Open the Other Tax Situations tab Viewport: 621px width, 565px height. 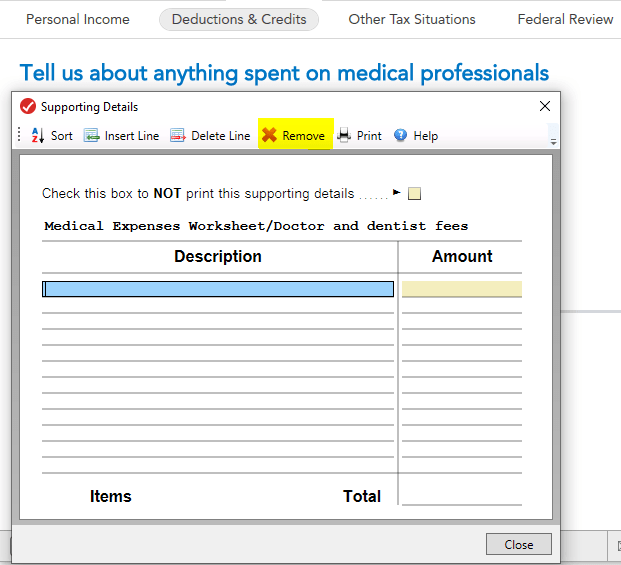(x=412, y=19)
